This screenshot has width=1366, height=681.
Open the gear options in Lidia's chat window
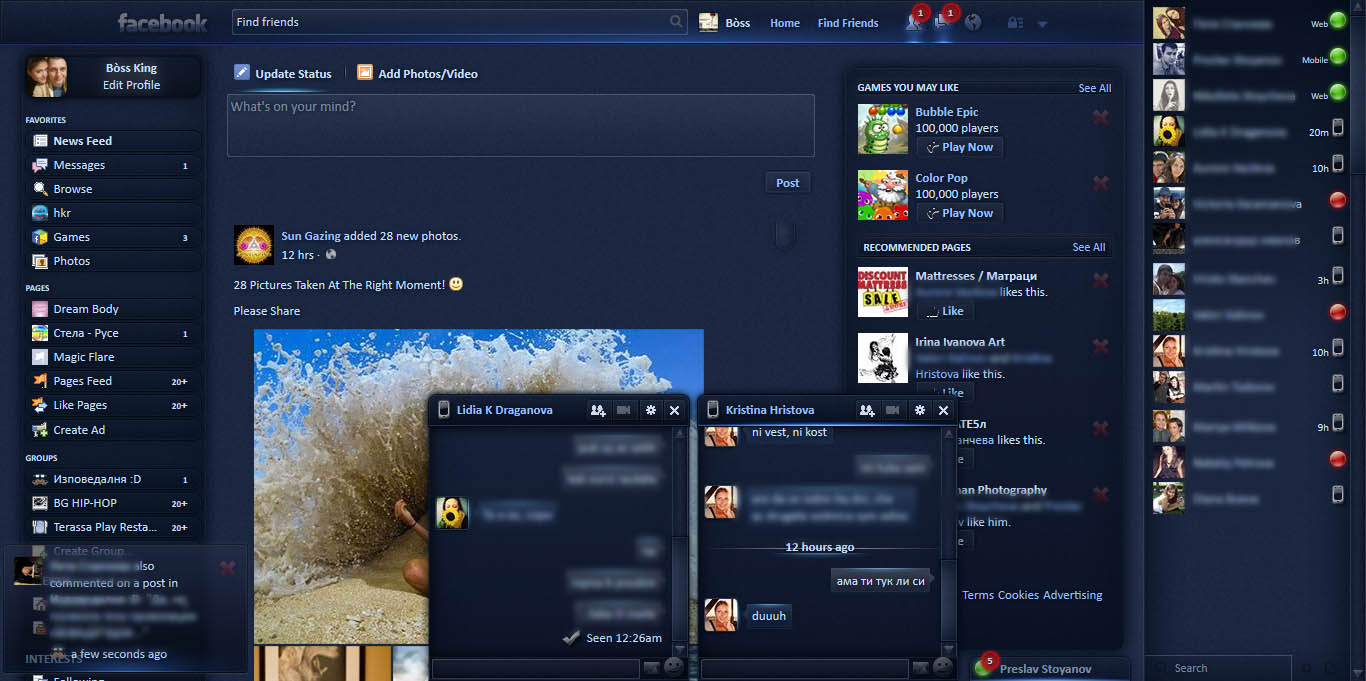[650, 410]
